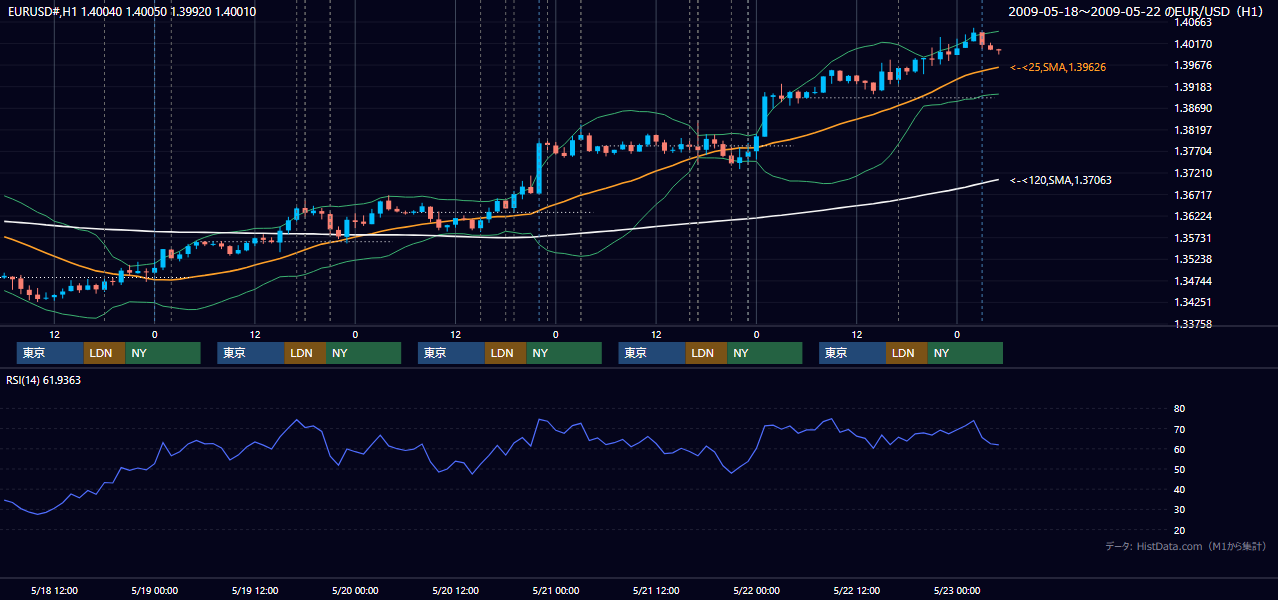
Task: Select the RSI(14) 61.9363 indicator label
Action: (x=44, y=380)
